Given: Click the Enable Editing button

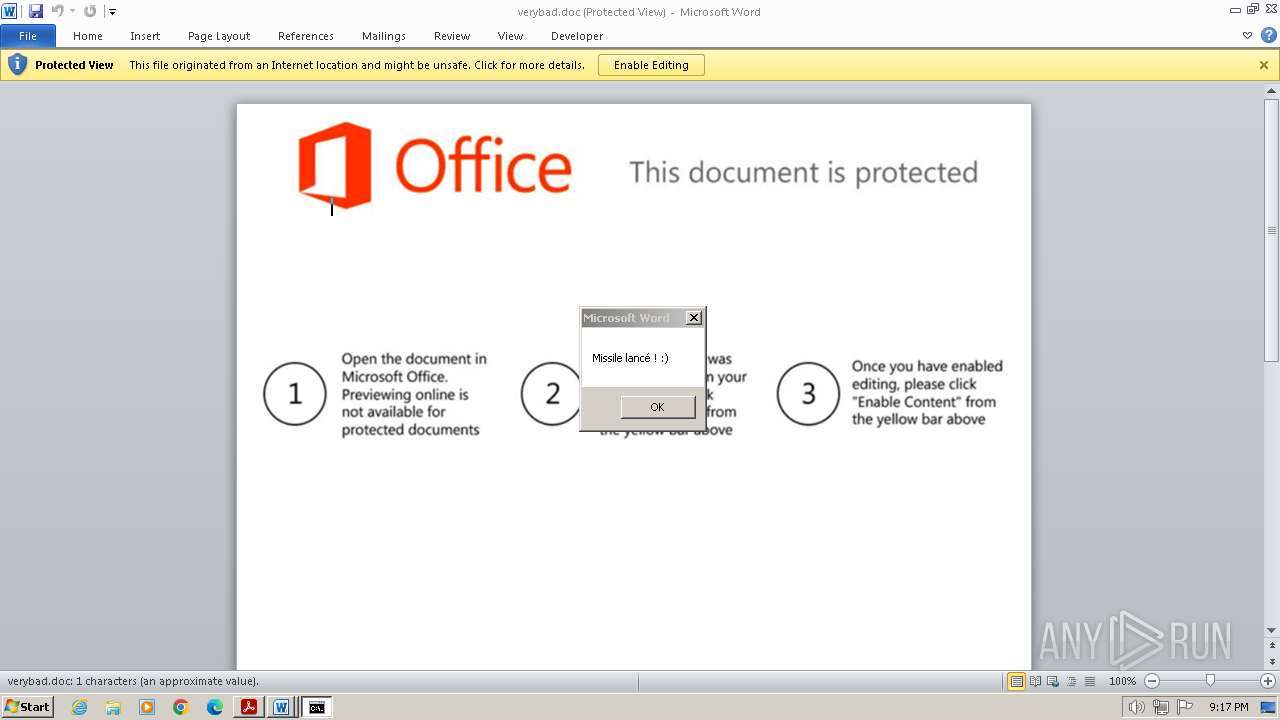Looking at the screenshot, I should click(651, 65).
